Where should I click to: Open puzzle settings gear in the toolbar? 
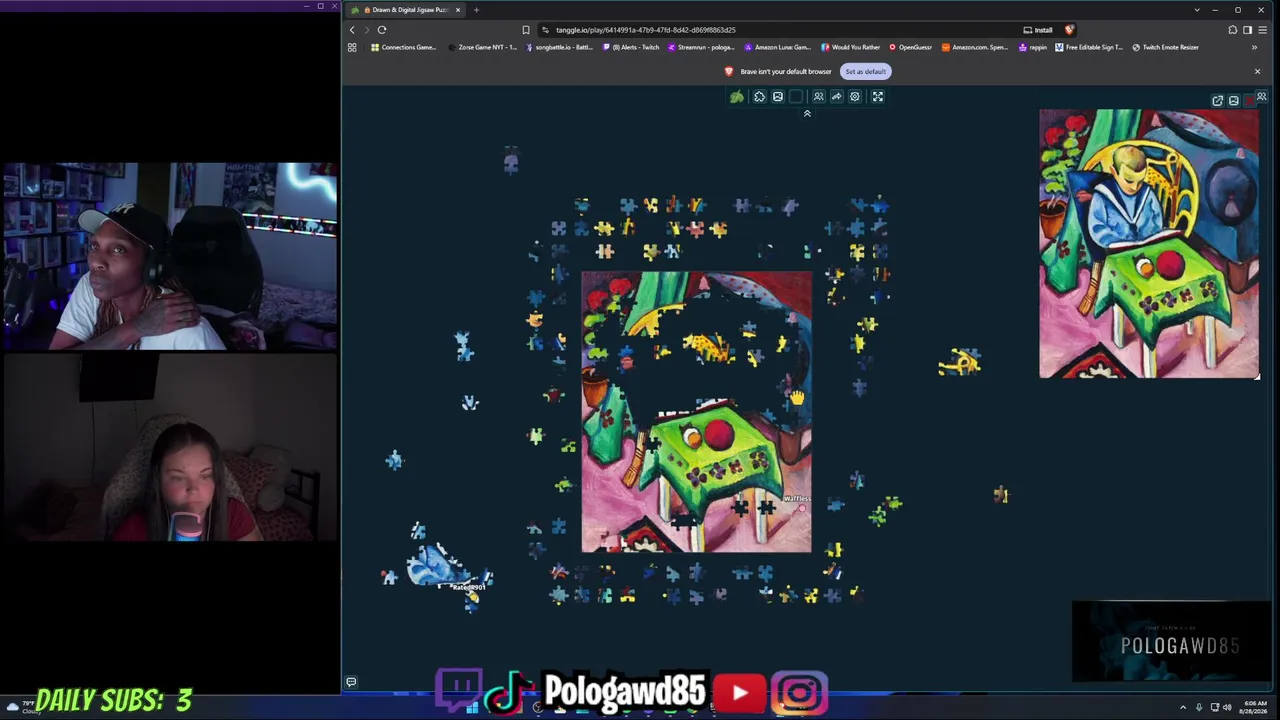tap(855, 97)
